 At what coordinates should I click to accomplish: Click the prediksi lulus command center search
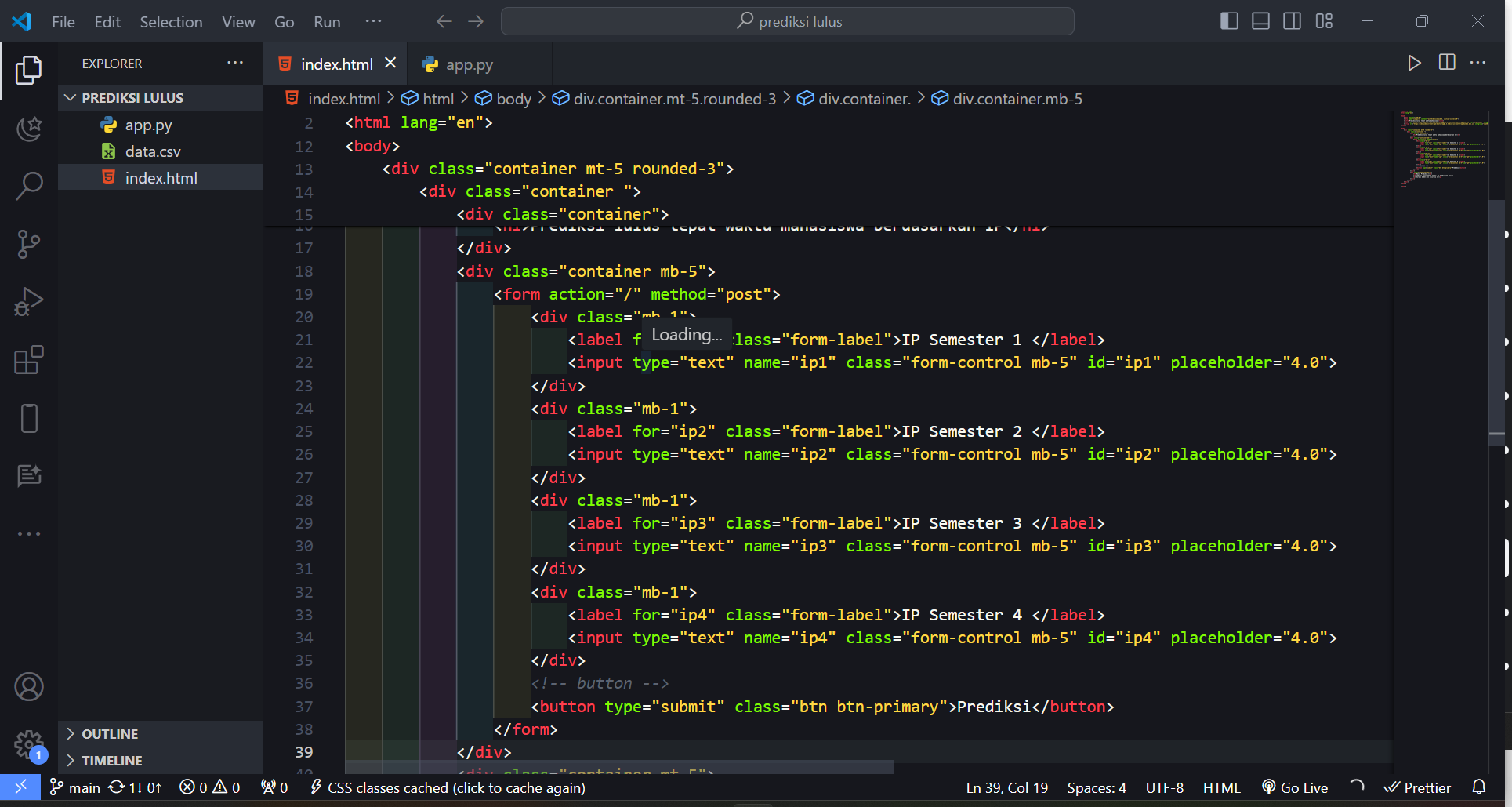(787, 21)
